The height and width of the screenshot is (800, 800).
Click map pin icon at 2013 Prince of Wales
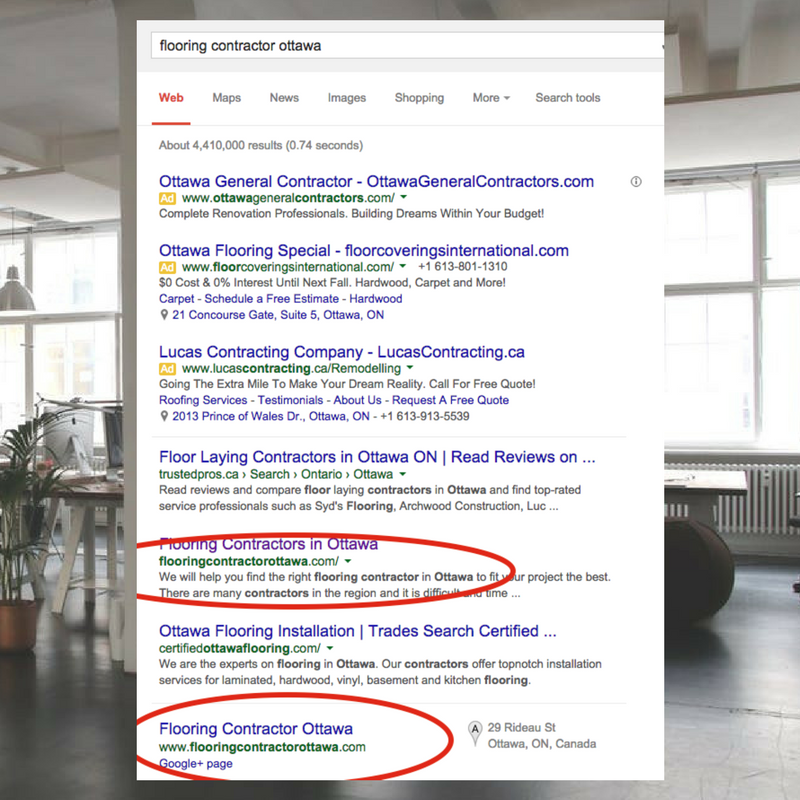164,416
